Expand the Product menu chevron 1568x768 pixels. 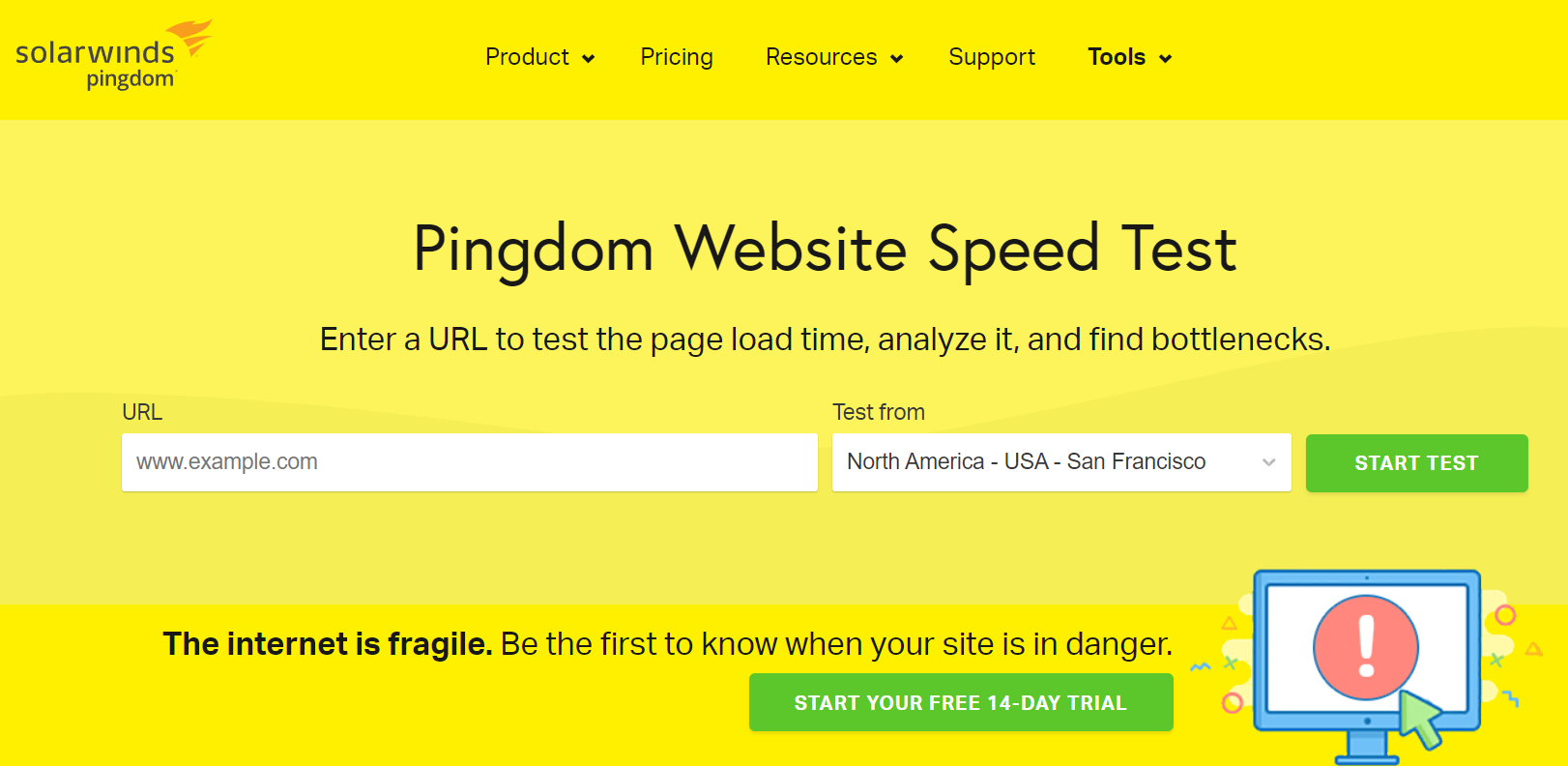click(x=588, y=59)
